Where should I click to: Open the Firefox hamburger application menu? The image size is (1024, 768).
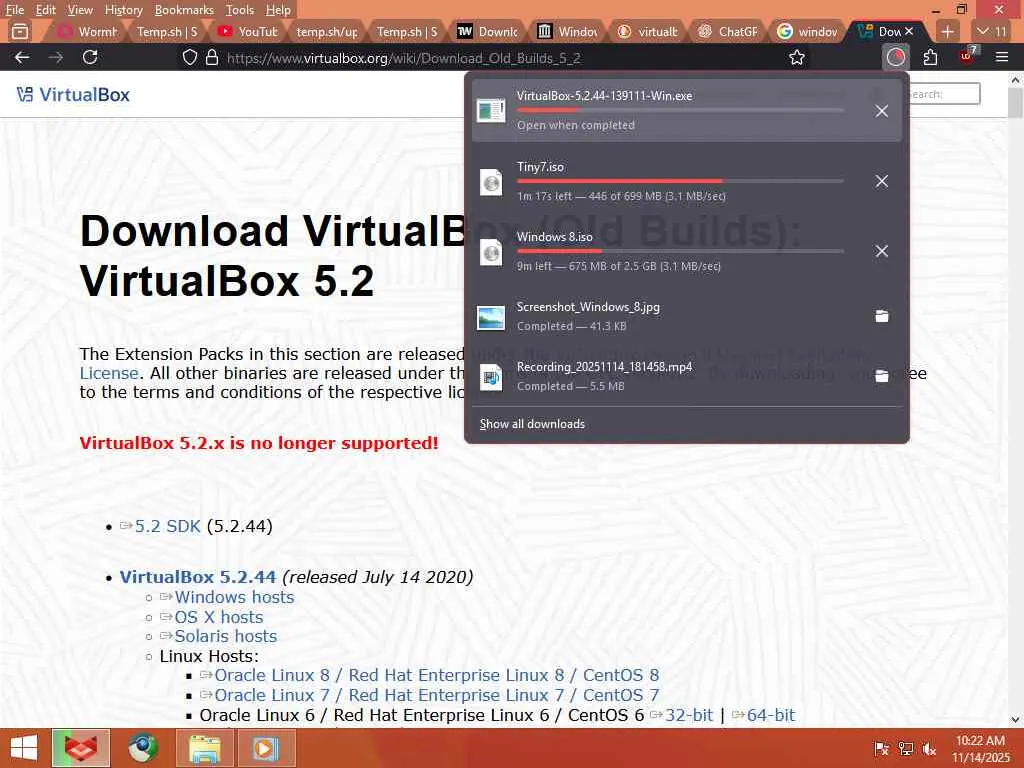point(1002,57)
